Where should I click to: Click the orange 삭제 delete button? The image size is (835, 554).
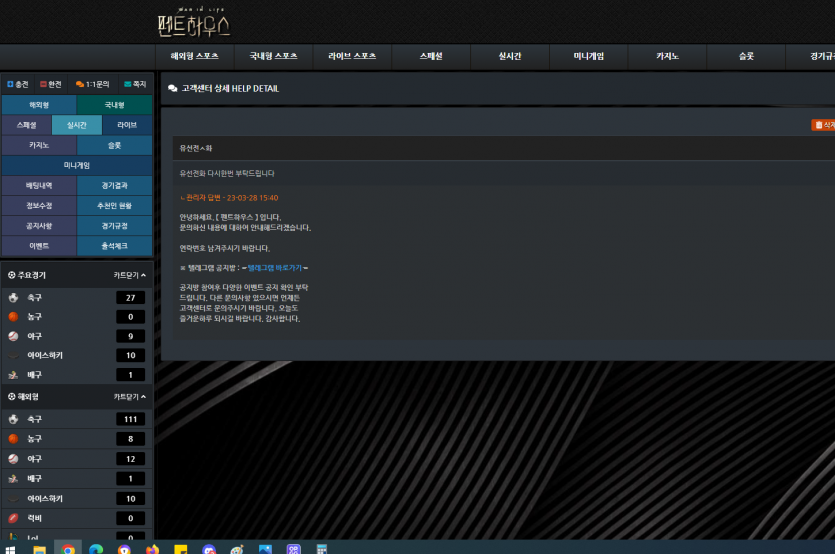coord(823,125)
